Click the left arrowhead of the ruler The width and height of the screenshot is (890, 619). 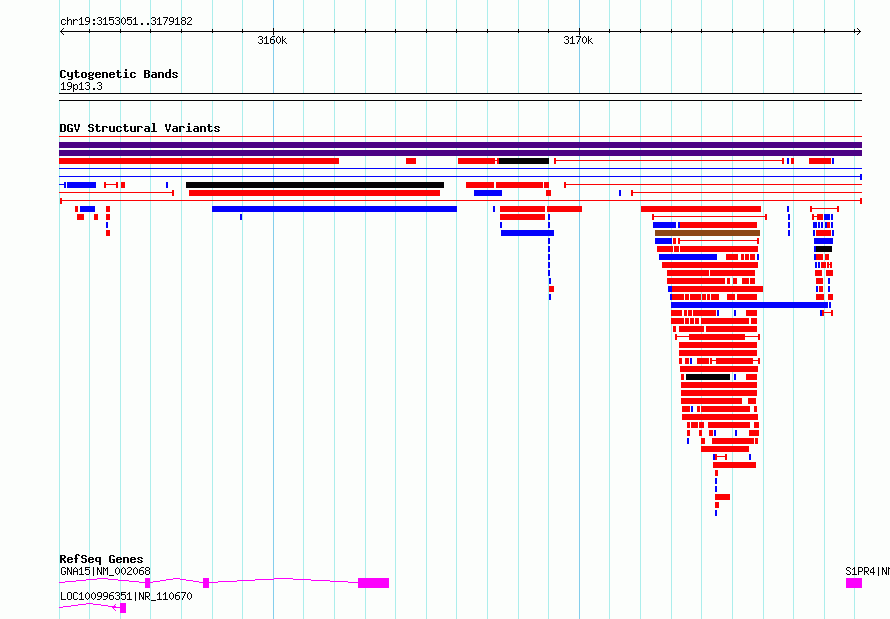click(x=62, y=32)
